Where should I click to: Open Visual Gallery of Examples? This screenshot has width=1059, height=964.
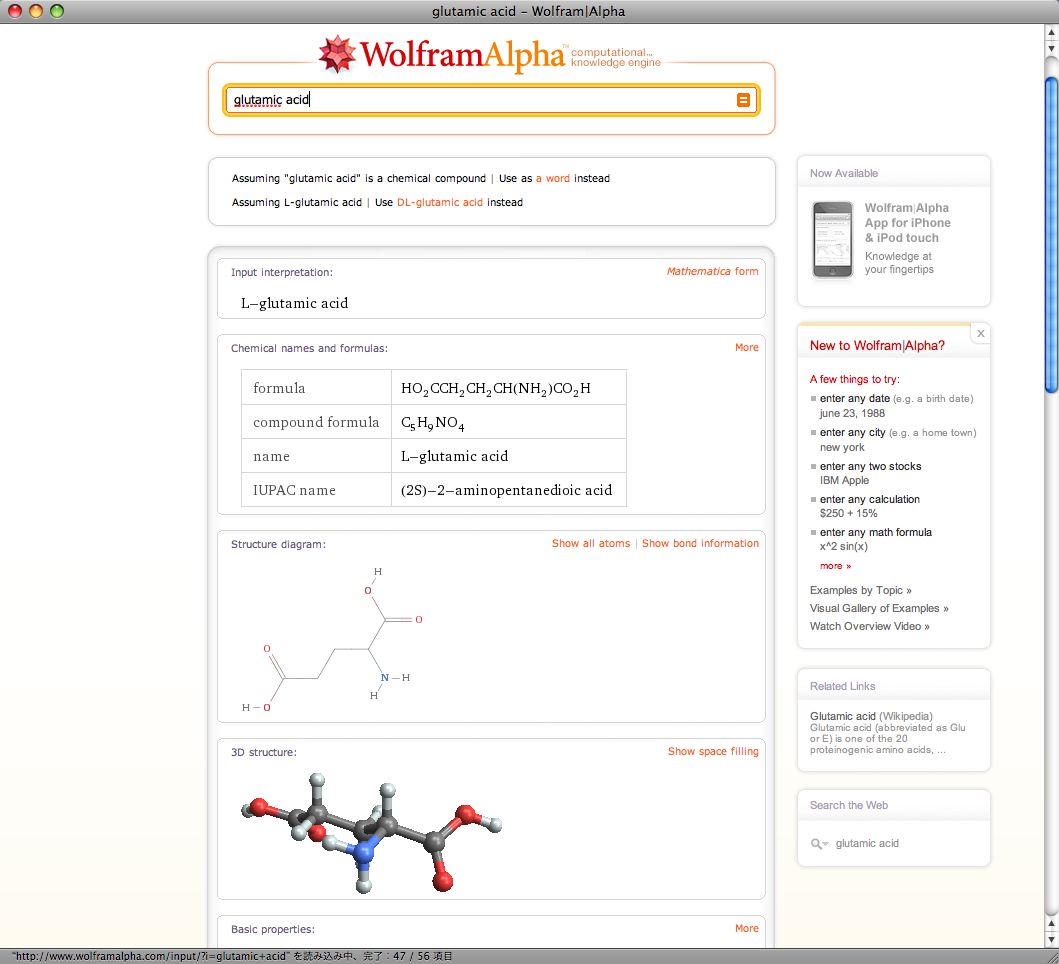pyautogui.click(x=879, y=609)
